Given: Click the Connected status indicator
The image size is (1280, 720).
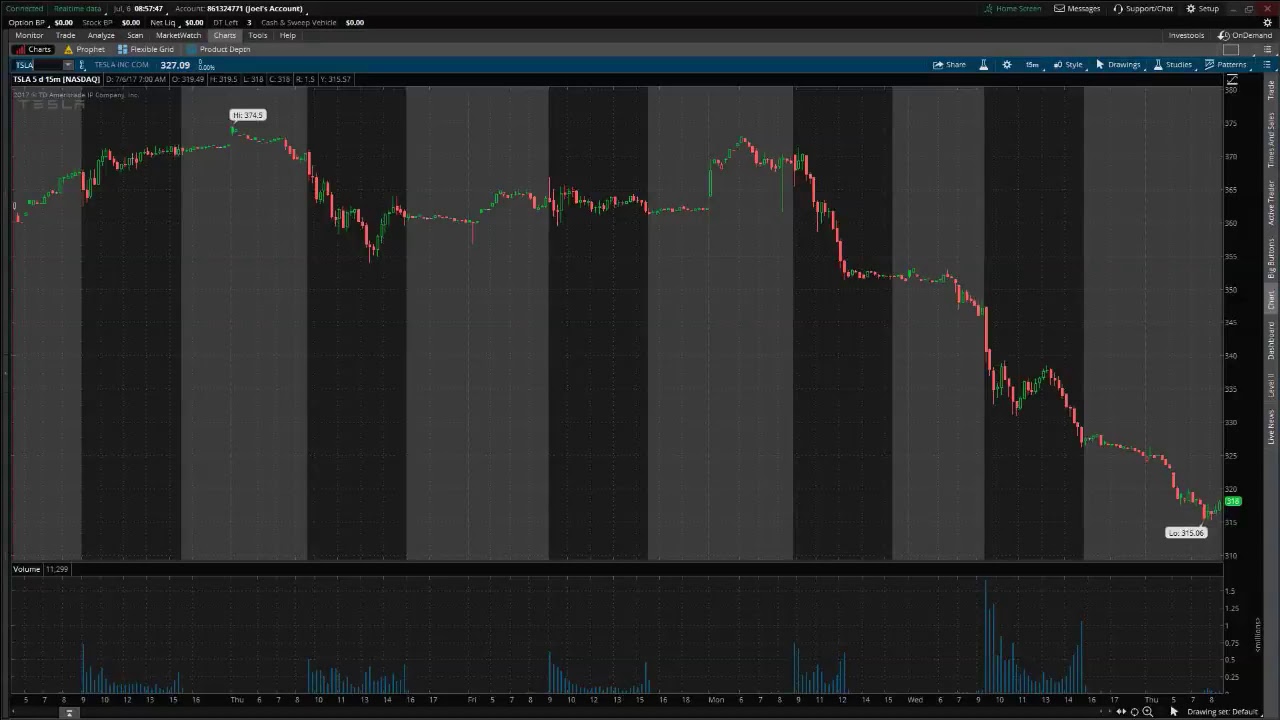Looking at the screenshot, I should tap(25, 8).
